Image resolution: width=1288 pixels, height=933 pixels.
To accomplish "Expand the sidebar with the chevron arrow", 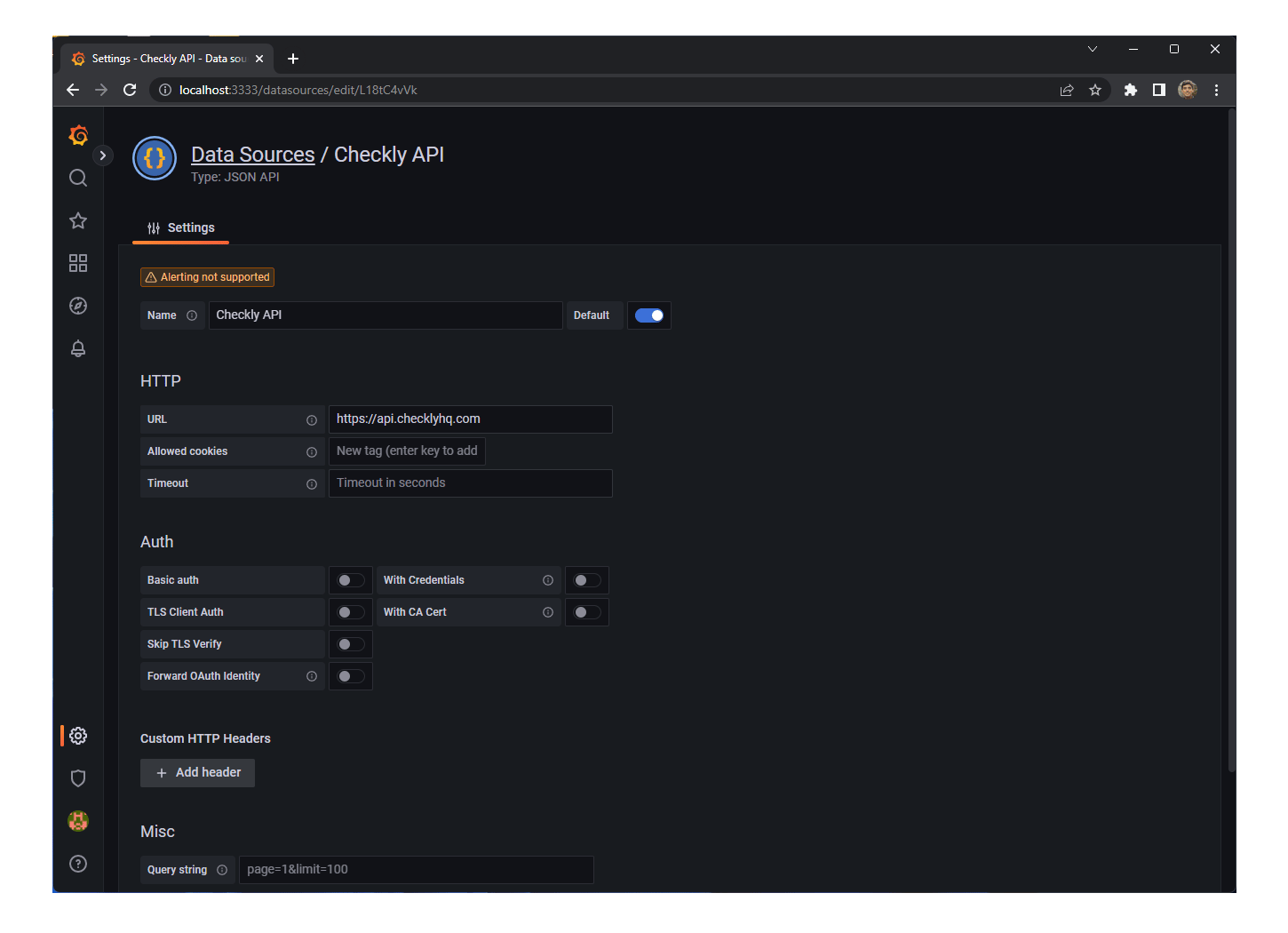I will (x=103, y=155).
